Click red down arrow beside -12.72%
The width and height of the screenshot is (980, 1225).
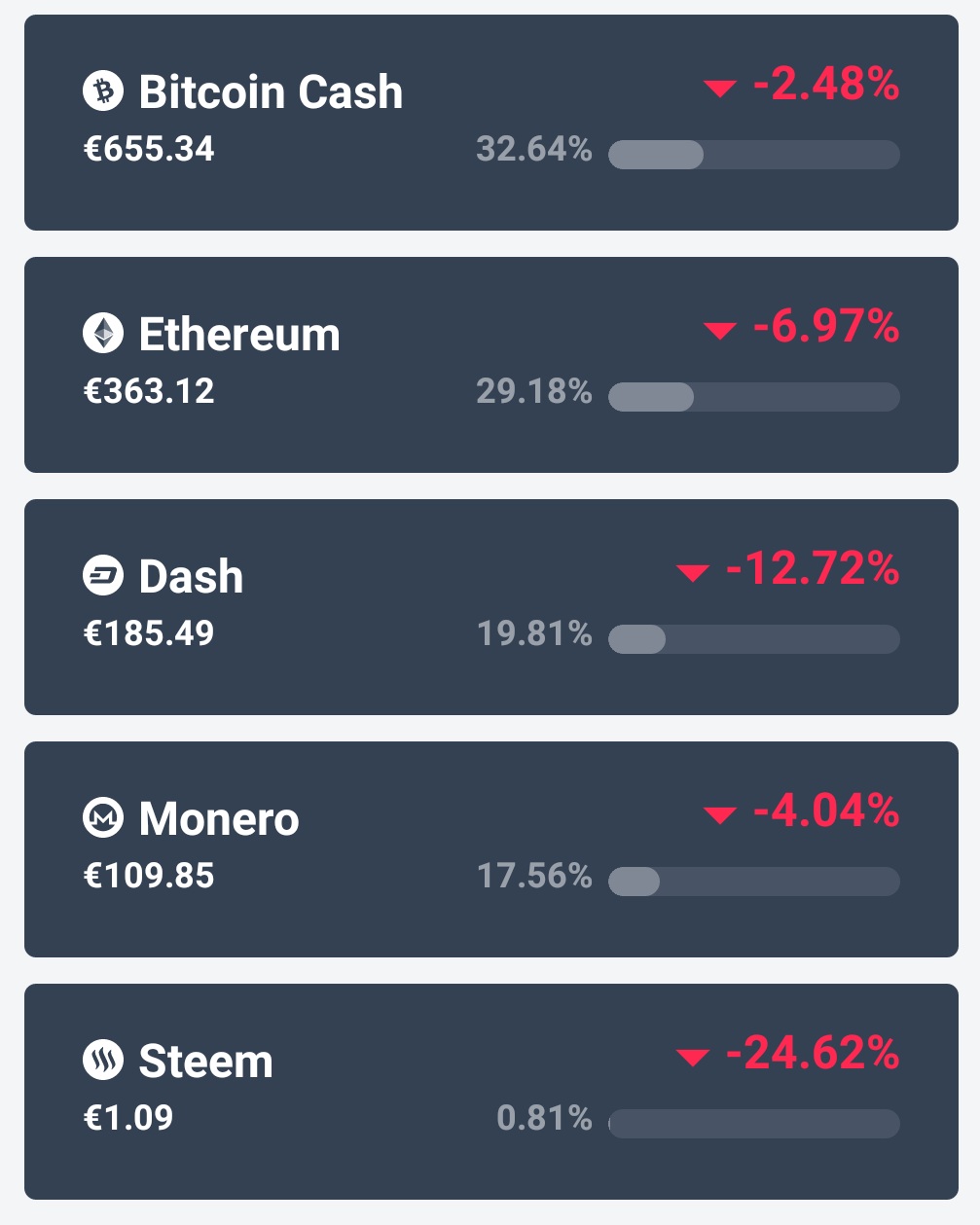[692, 573]
